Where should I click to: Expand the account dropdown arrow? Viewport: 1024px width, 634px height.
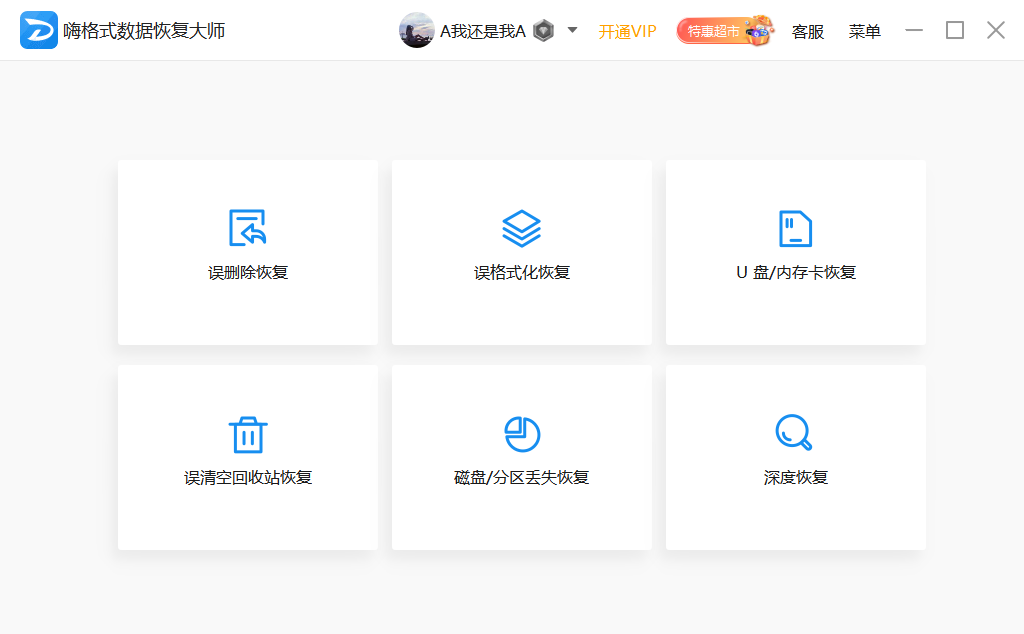(x=573, y=30)
